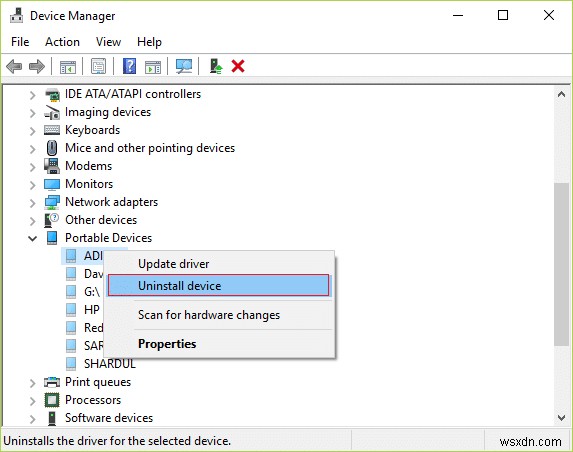Select the SHARDUL portable device

110,364
